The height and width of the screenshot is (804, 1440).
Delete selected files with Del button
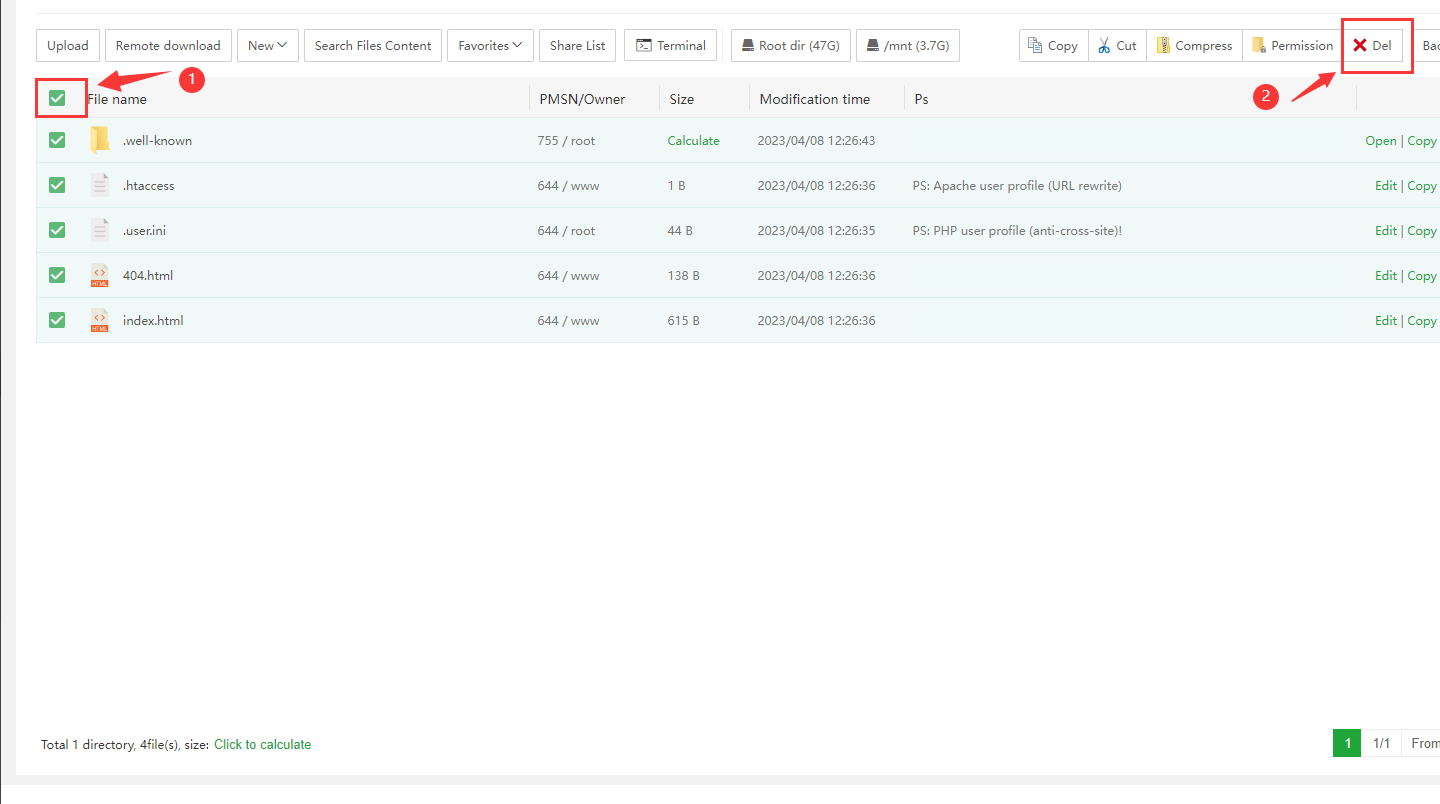(1372, 45)
